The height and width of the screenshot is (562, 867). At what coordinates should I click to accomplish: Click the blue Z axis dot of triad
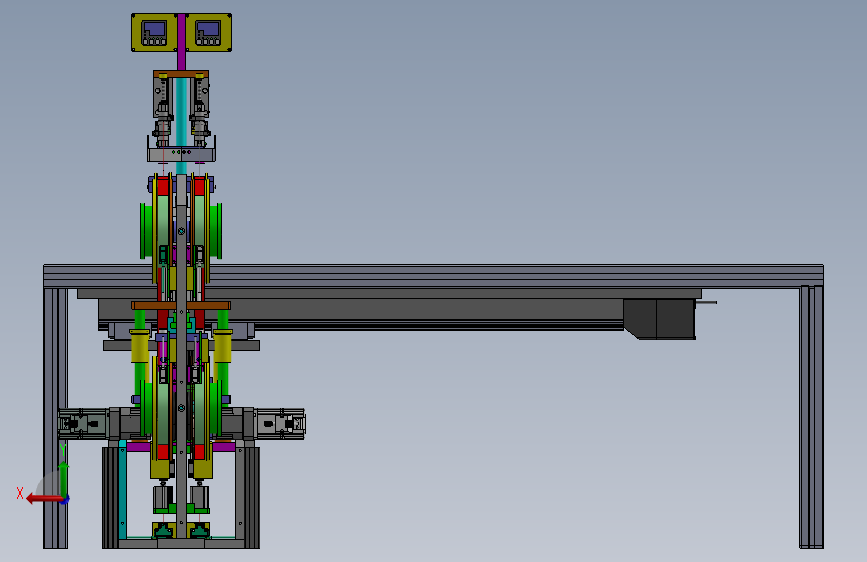(x=65, y=500)
